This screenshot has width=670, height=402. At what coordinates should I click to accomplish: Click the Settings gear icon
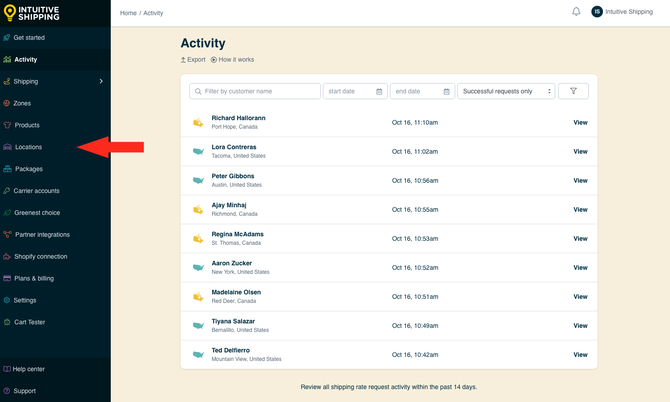point(7,300)
